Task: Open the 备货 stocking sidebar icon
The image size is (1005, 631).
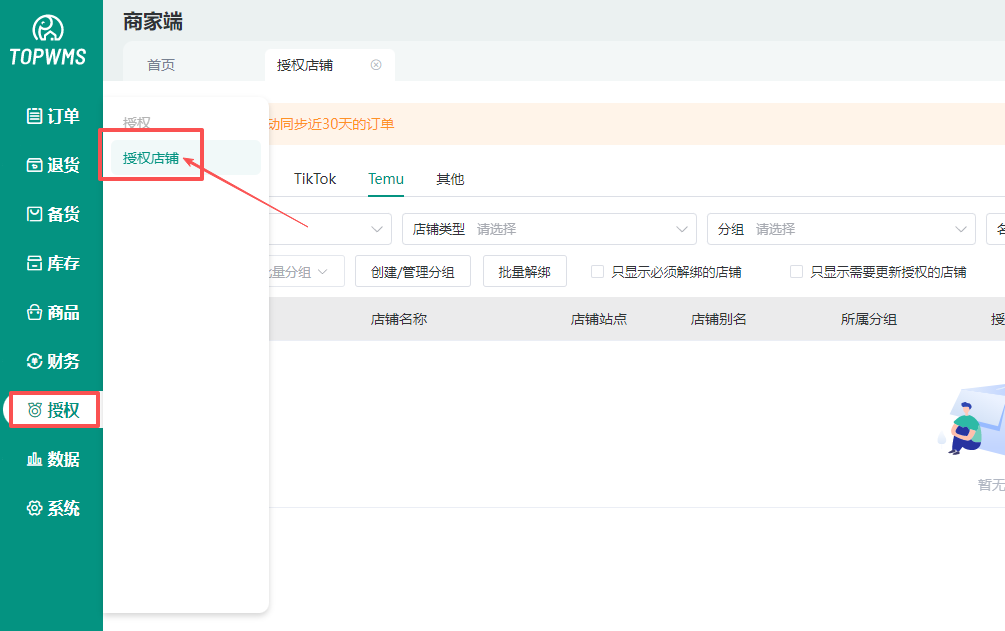Action: [35, 214]
